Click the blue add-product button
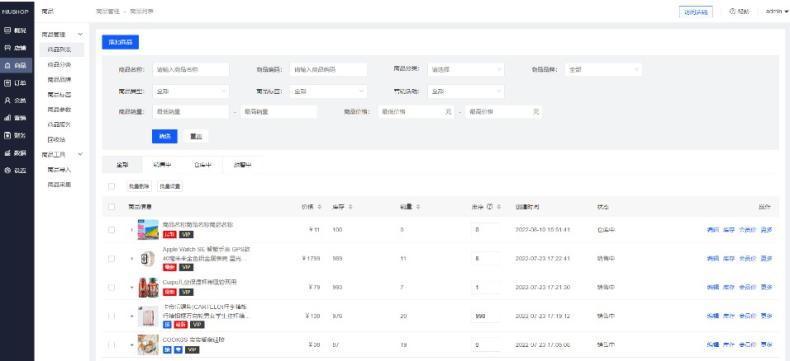 click(x=120, y=42)
